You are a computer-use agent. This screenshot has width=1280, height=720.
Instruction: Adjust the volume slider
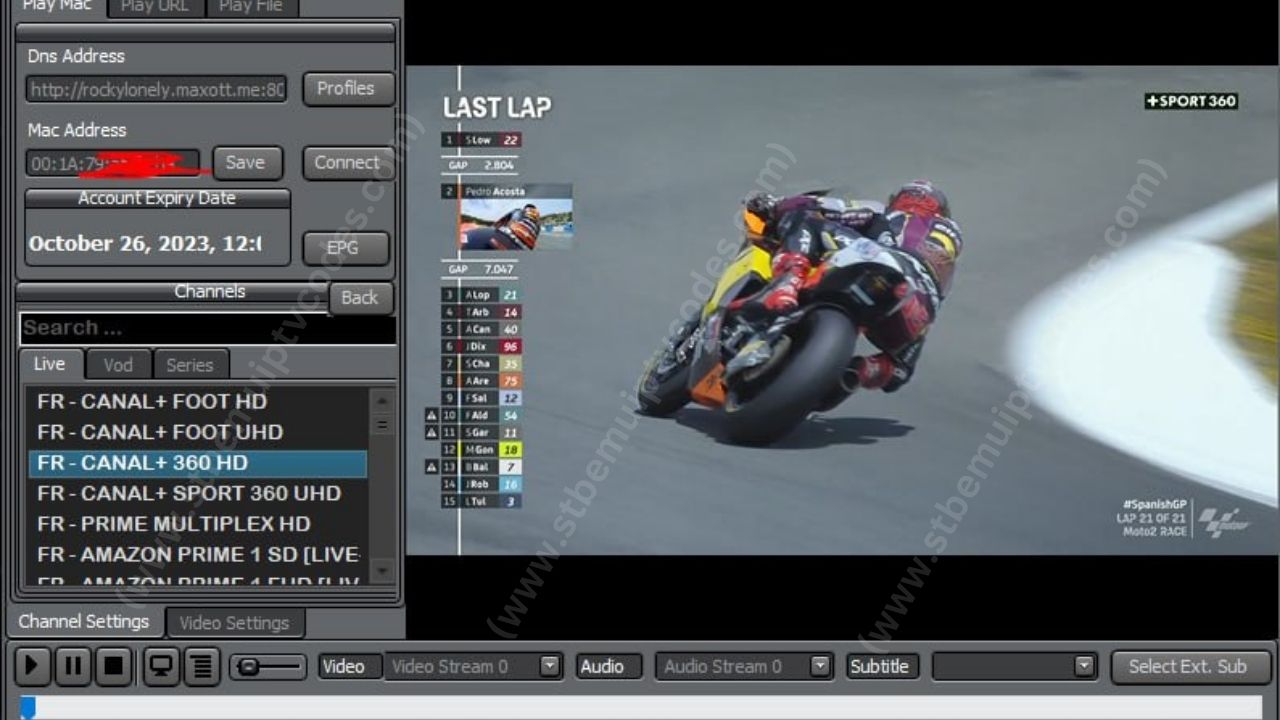[267, 667]
